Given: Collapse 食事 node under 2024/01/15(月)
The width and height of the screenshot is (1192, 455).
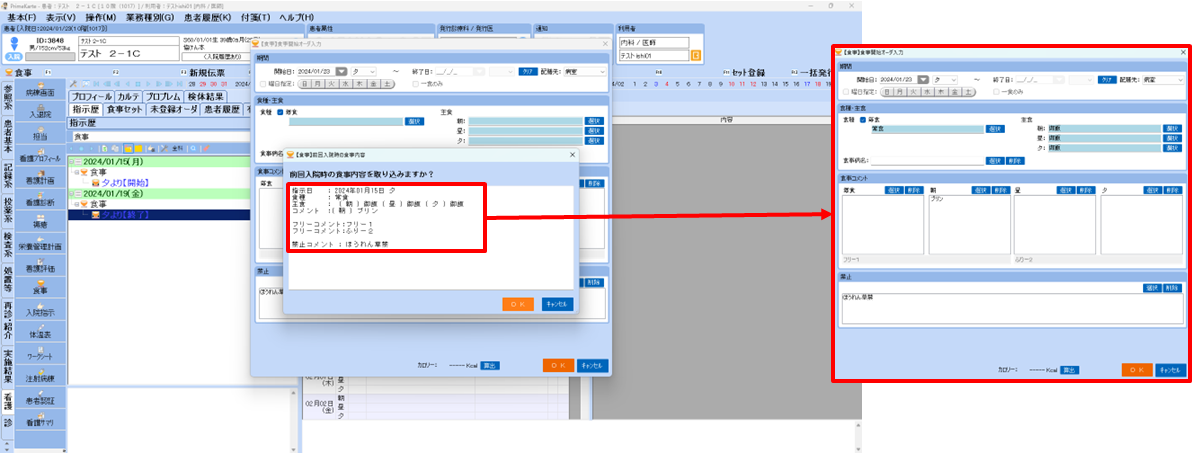Looking at the screenshot, I should click(x=77, y=172).
